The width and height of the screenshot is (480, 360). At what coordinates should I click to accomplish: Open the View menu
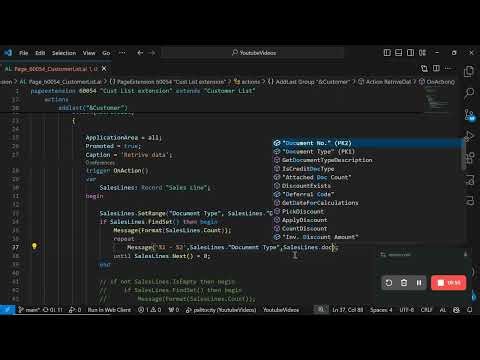tap(89, 53)
